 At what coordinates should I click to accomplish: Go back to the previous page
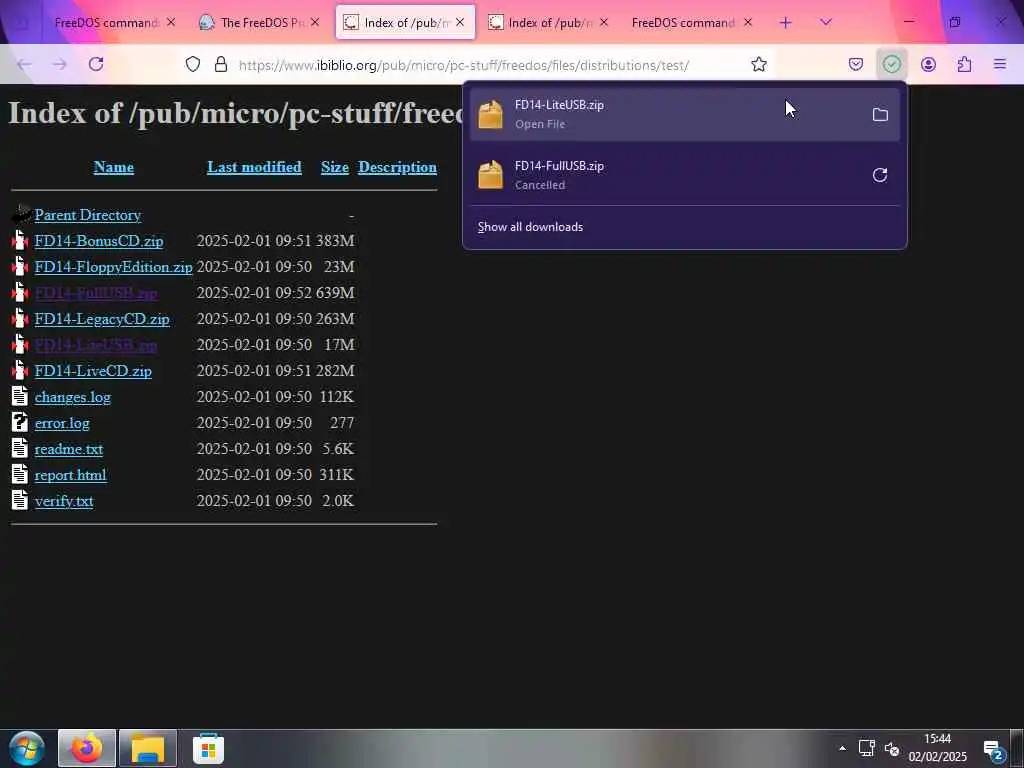click(x=24, y=64)
